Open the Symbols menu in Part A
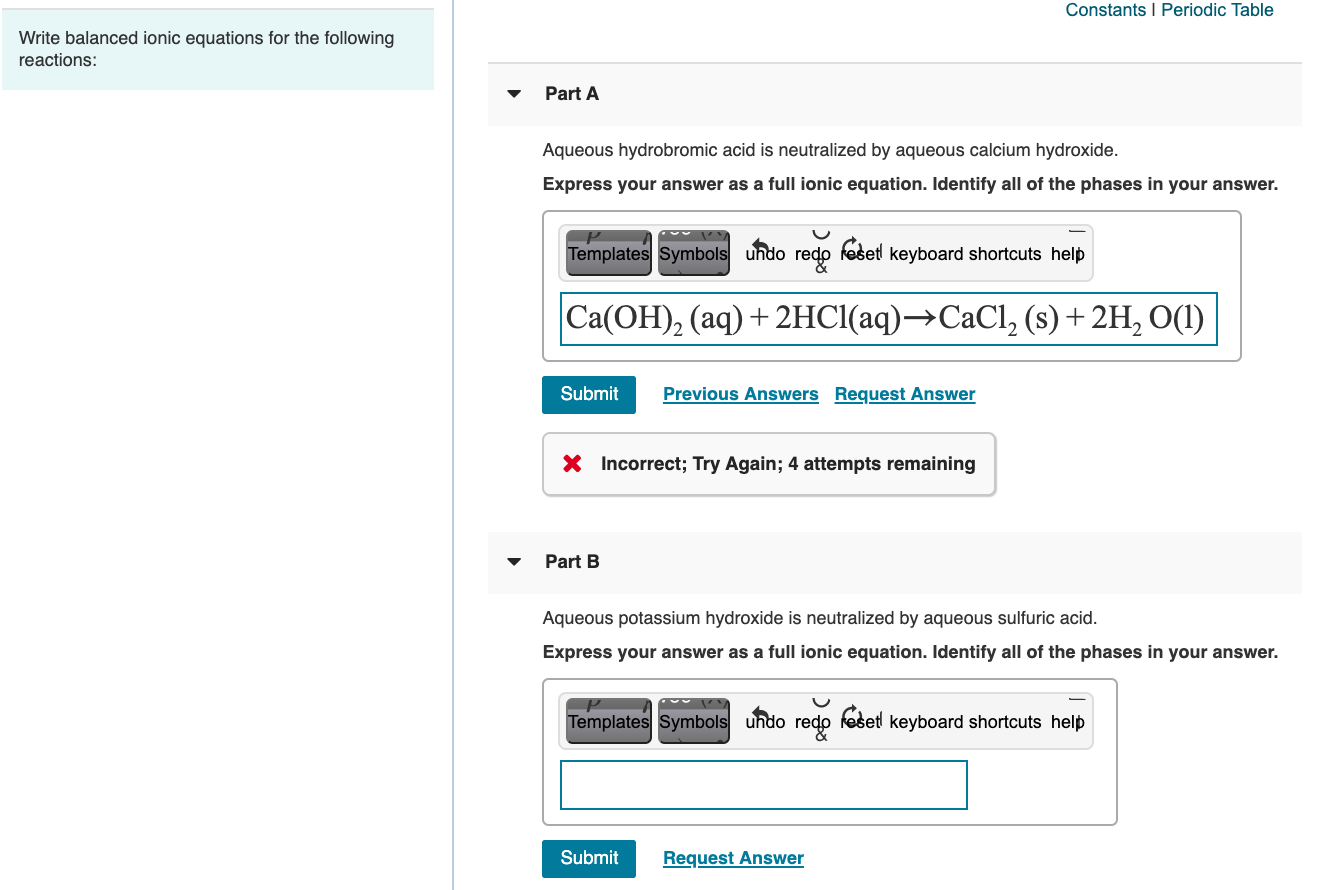The image size is (1328, 890). [694, 253]
